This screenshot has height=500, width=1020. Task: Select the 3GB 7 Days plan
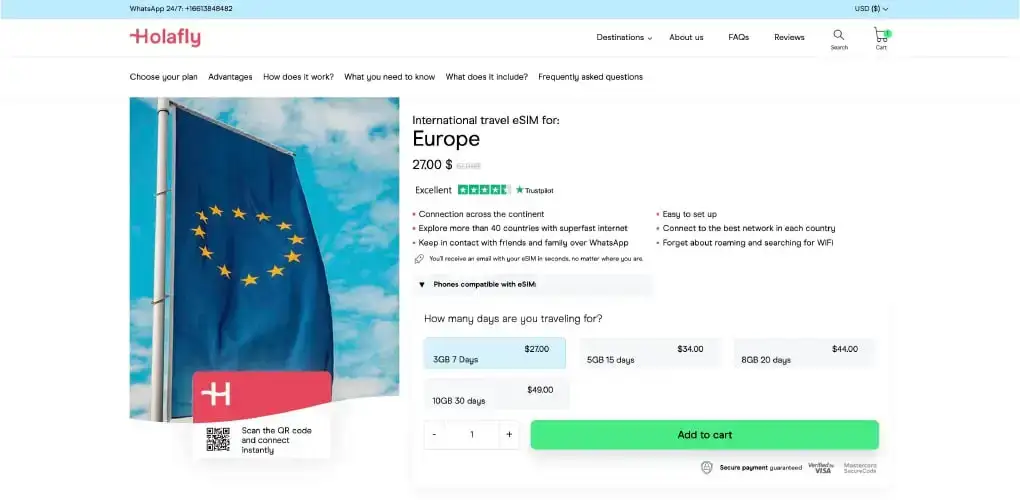click(494, 354)
